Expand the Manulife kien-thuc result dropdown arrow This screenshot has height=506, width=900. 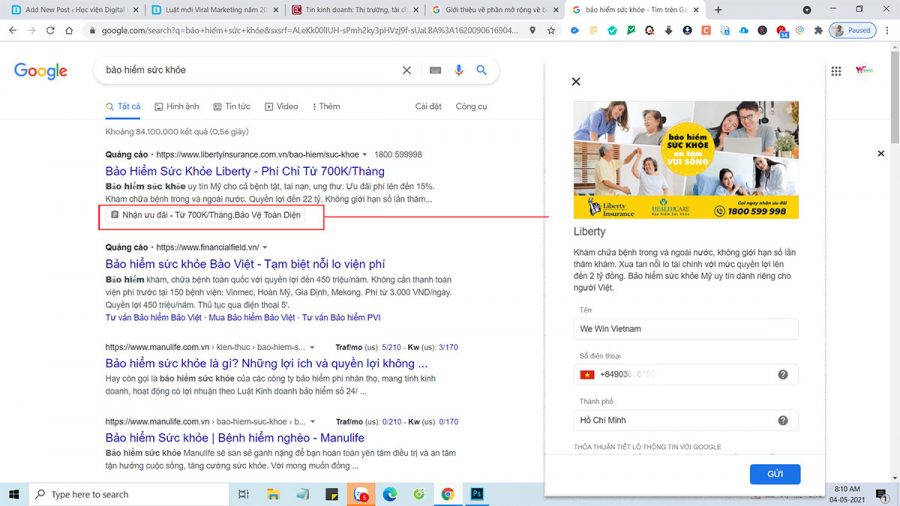pos(312,347)
